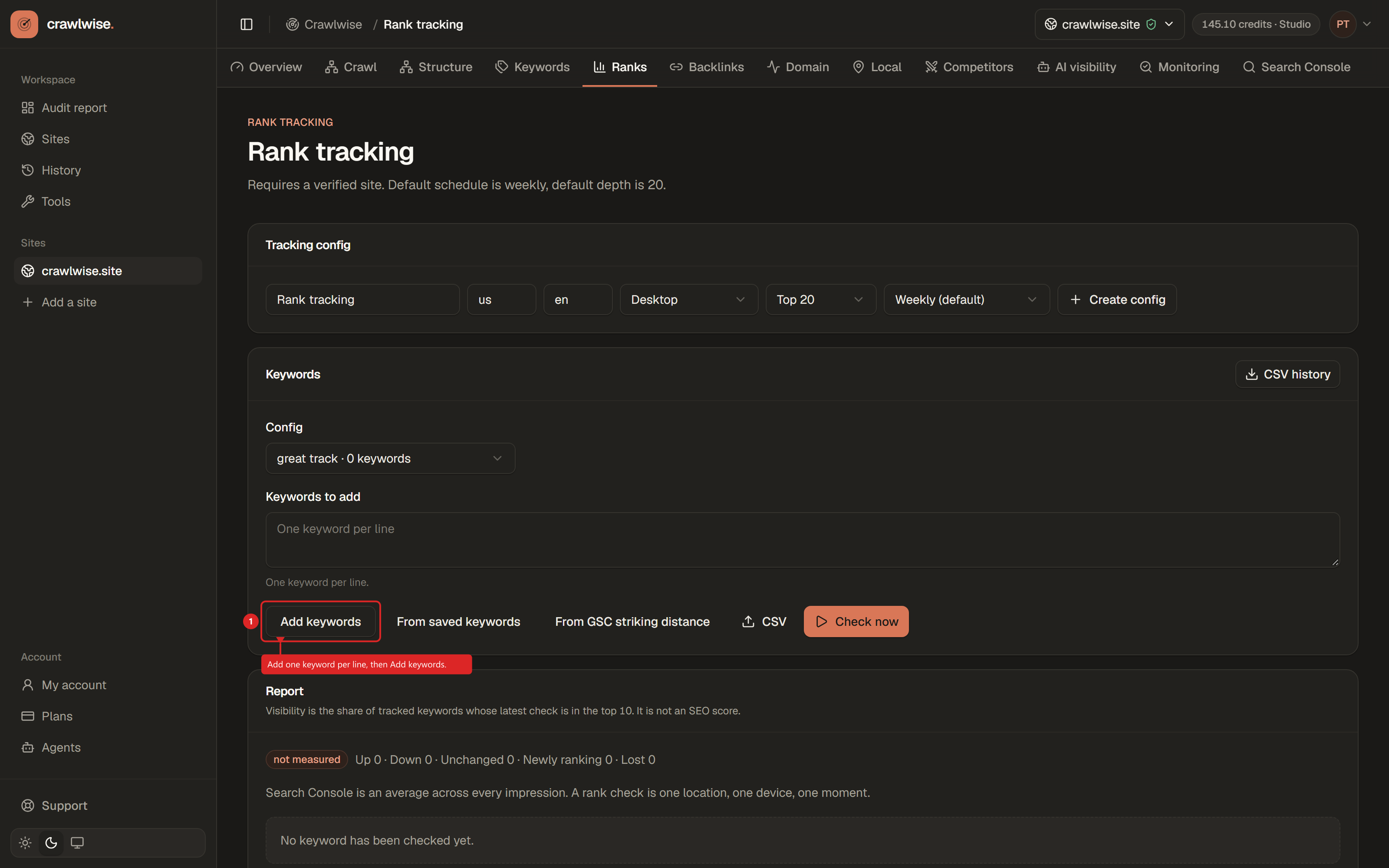Open the crawlwise.site site selector dropdown
This screenshot has height=868, width=1389.
pos(1109,24)
